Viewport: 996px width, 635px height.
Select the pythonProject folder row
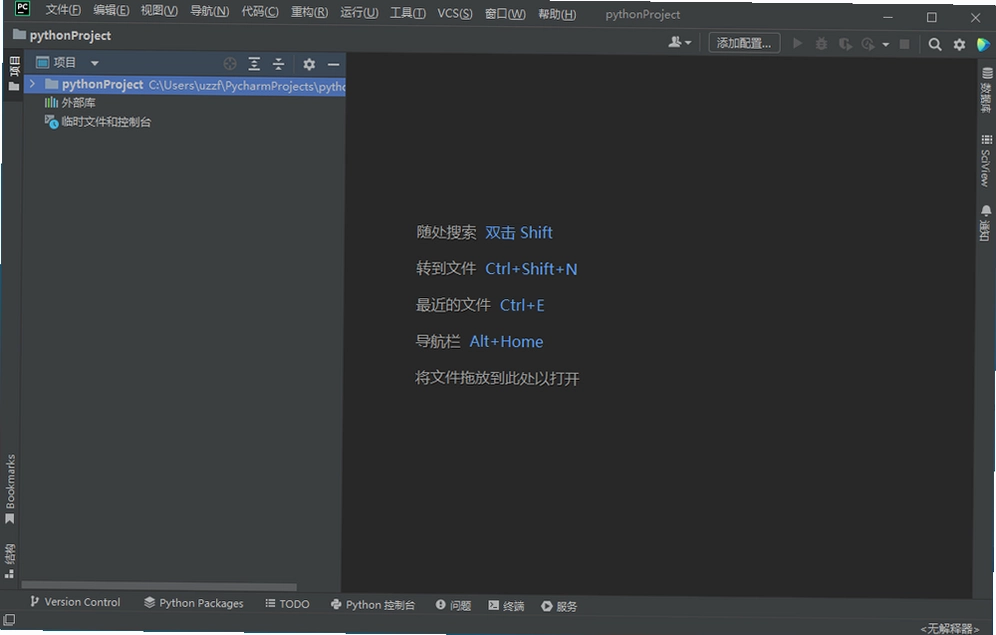tap(185, 84)
